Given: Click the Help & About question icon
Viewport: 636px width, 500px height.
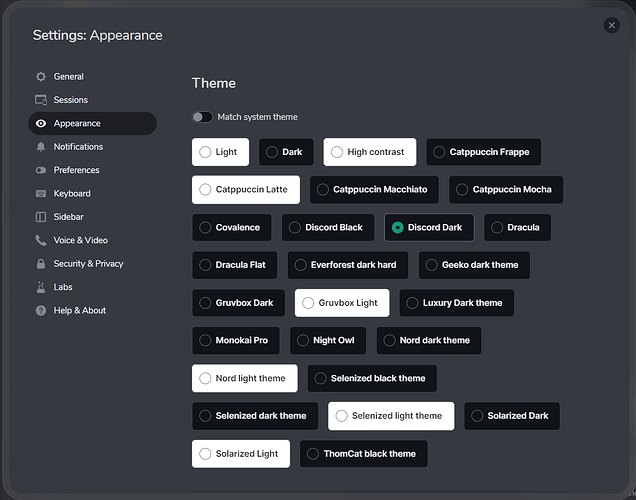Looking at the screenshot, I should pos(41,311).
